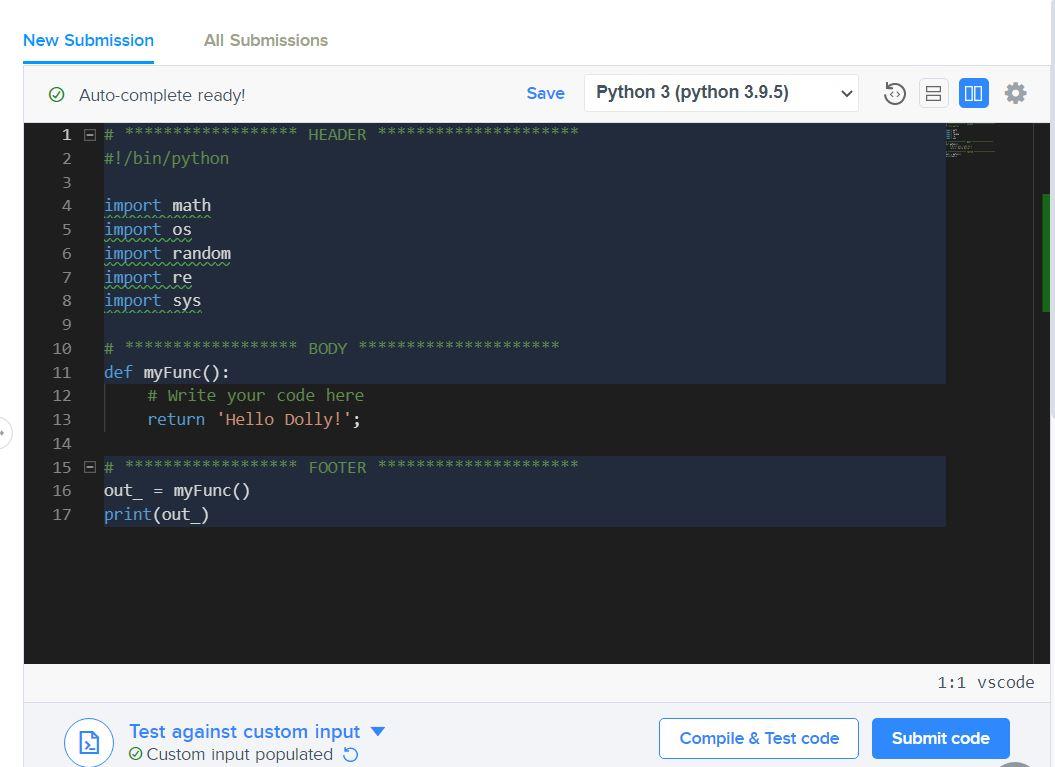This screenshot has height=767, width=1055.
Task: Click the editor vertical scrollbar thumb
Action: click(1046, 252)
